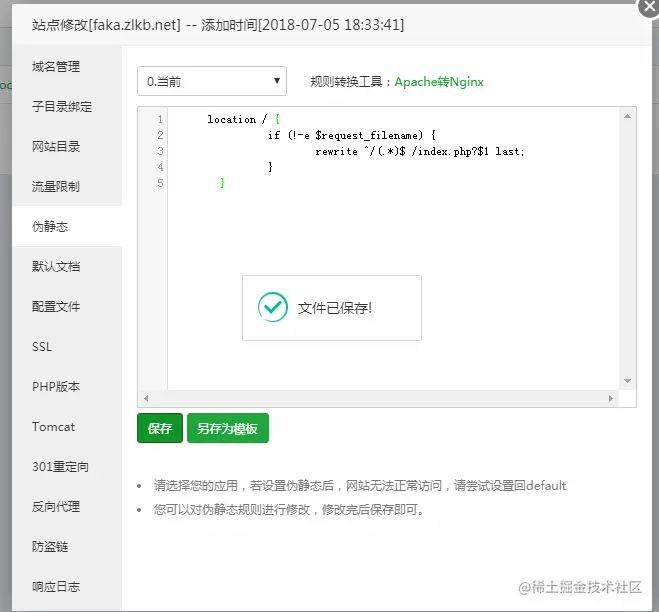
Task: Click the horizontal scrollbar track of the editor
Action: click(x=378, y=398)
